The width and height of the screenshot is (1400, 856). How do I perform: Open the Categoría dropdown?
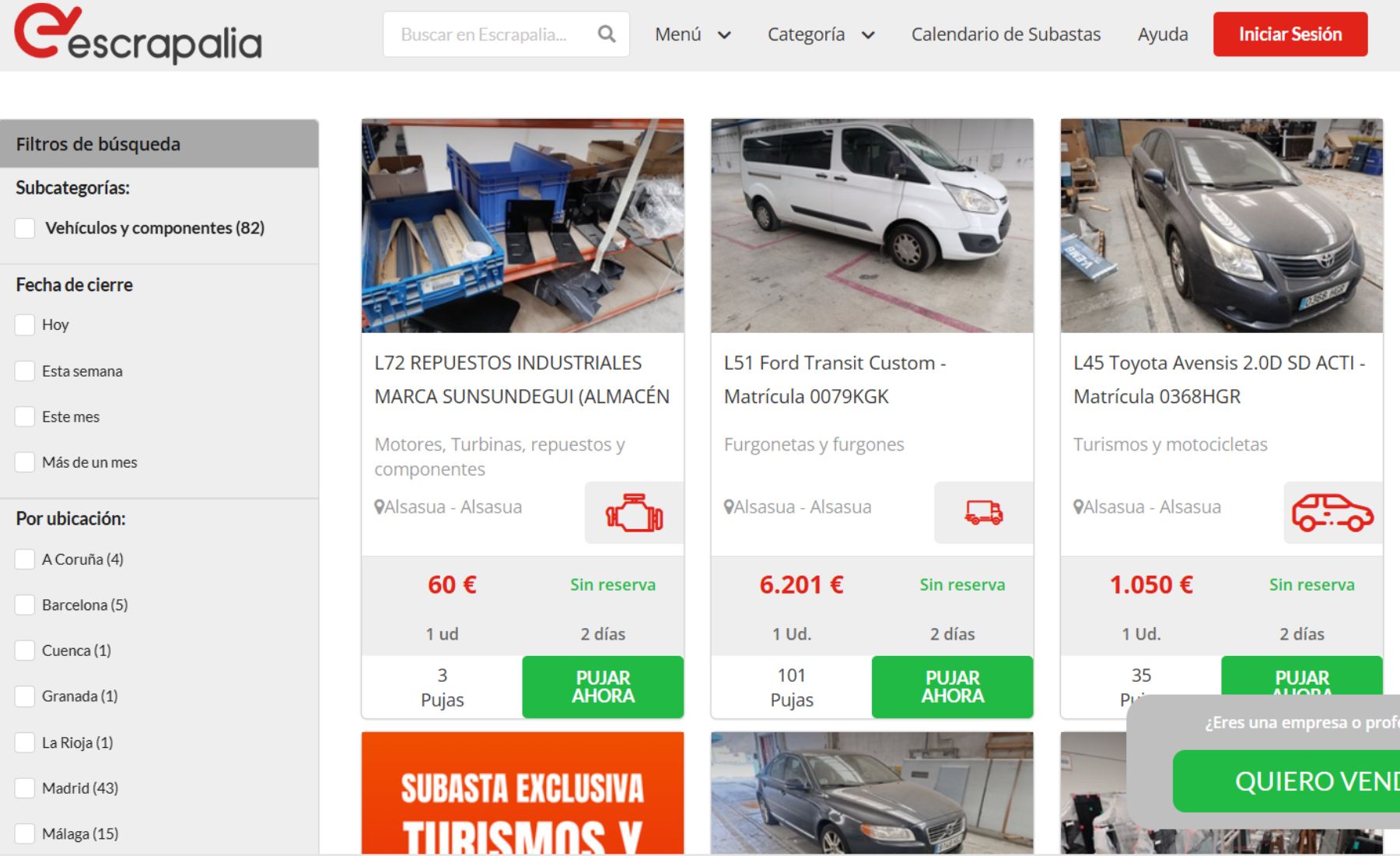click(821, 34)
